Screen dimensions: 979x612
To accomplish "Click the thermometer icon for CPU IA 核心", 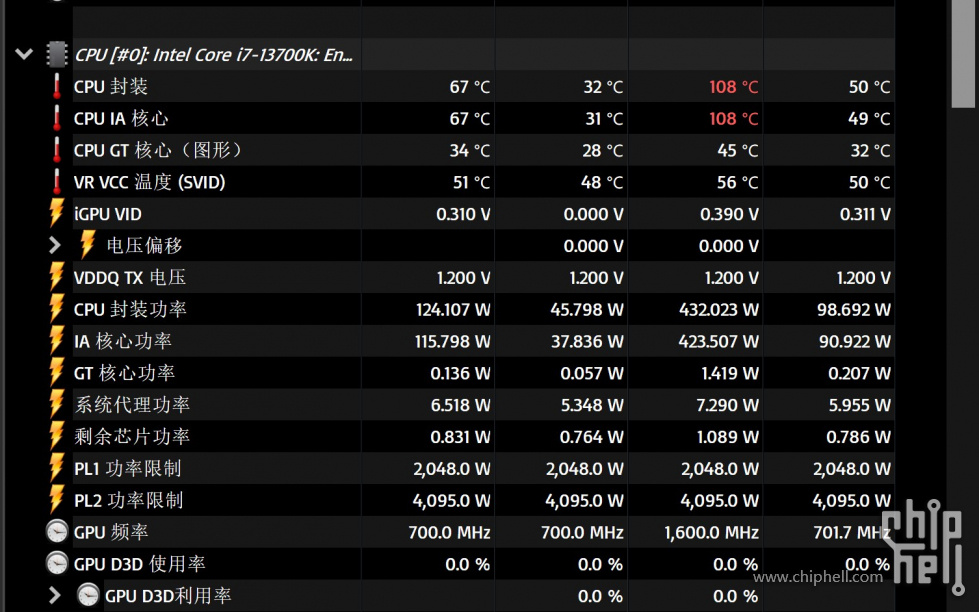I will [57, 118].
